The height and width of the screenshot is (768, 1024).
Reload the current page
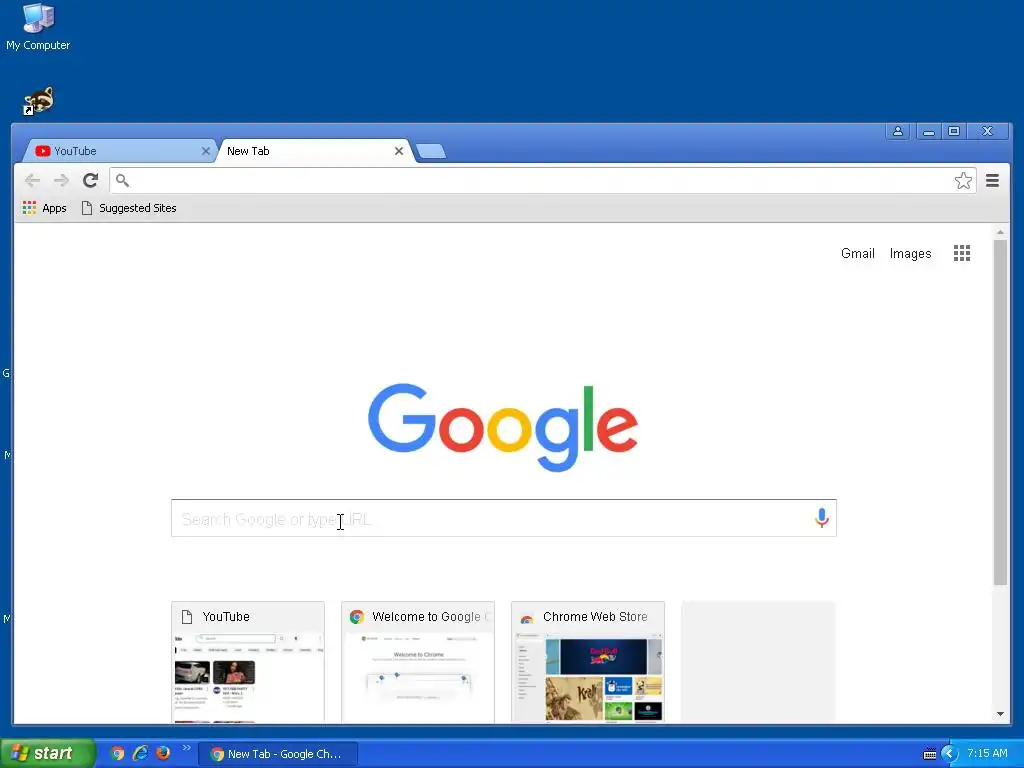tap(90, 180)
